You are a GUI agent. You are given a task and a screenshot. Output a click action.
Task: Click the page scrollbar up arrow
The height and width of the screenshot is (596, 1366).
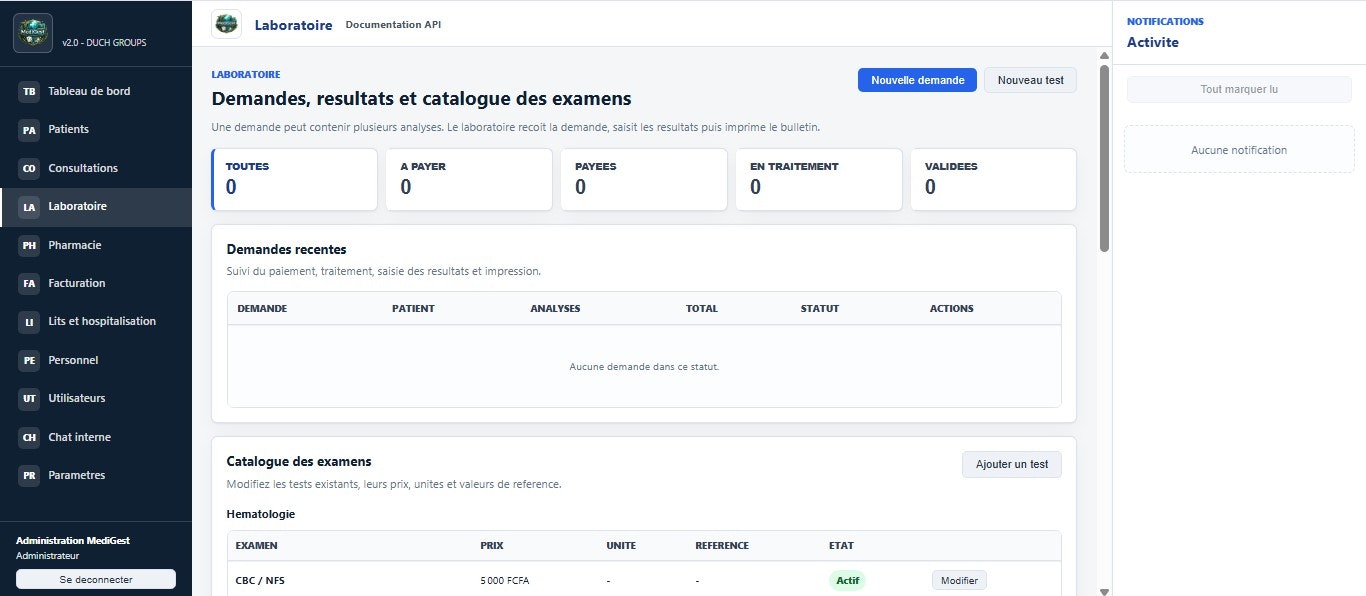point(1104,56)
